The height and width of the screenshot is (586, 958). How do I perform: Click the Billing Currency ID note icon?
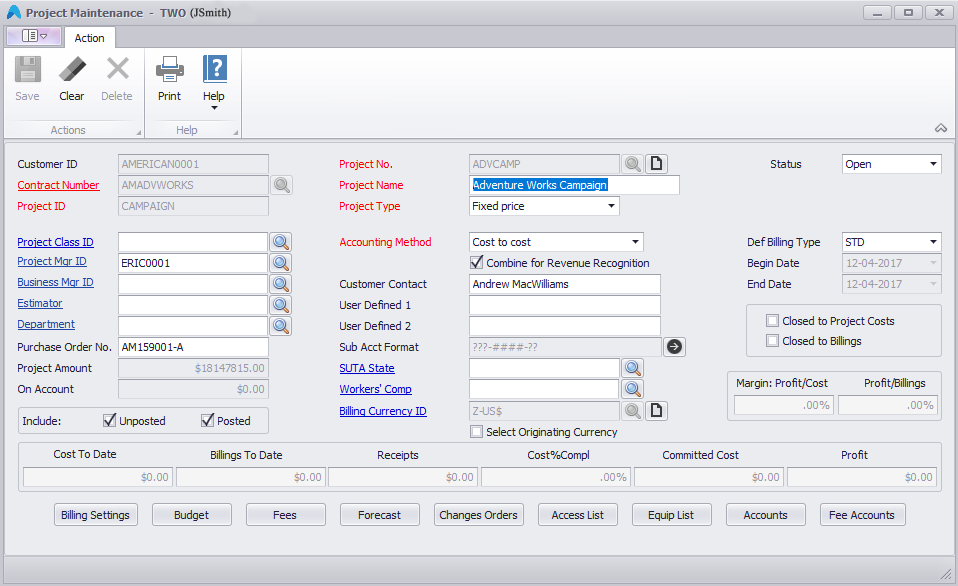point(656,411)
